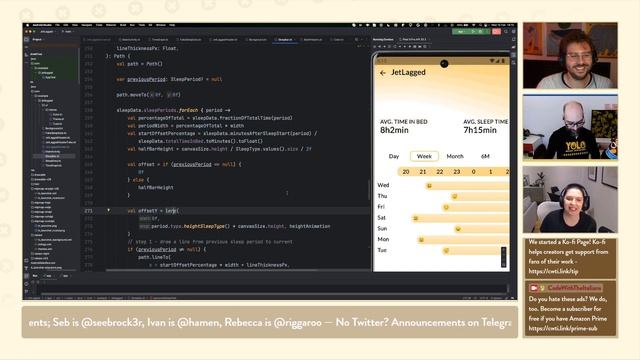
Task: Tap the Mon sleep bar emoji
Action: (421, 240)
